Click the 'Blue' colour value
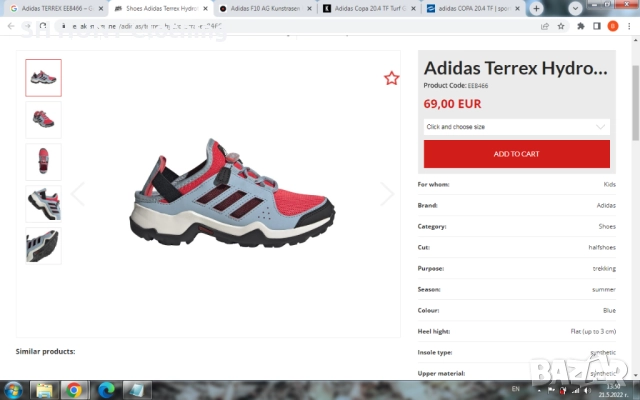640x400 pixels. (x=609, y=311)
